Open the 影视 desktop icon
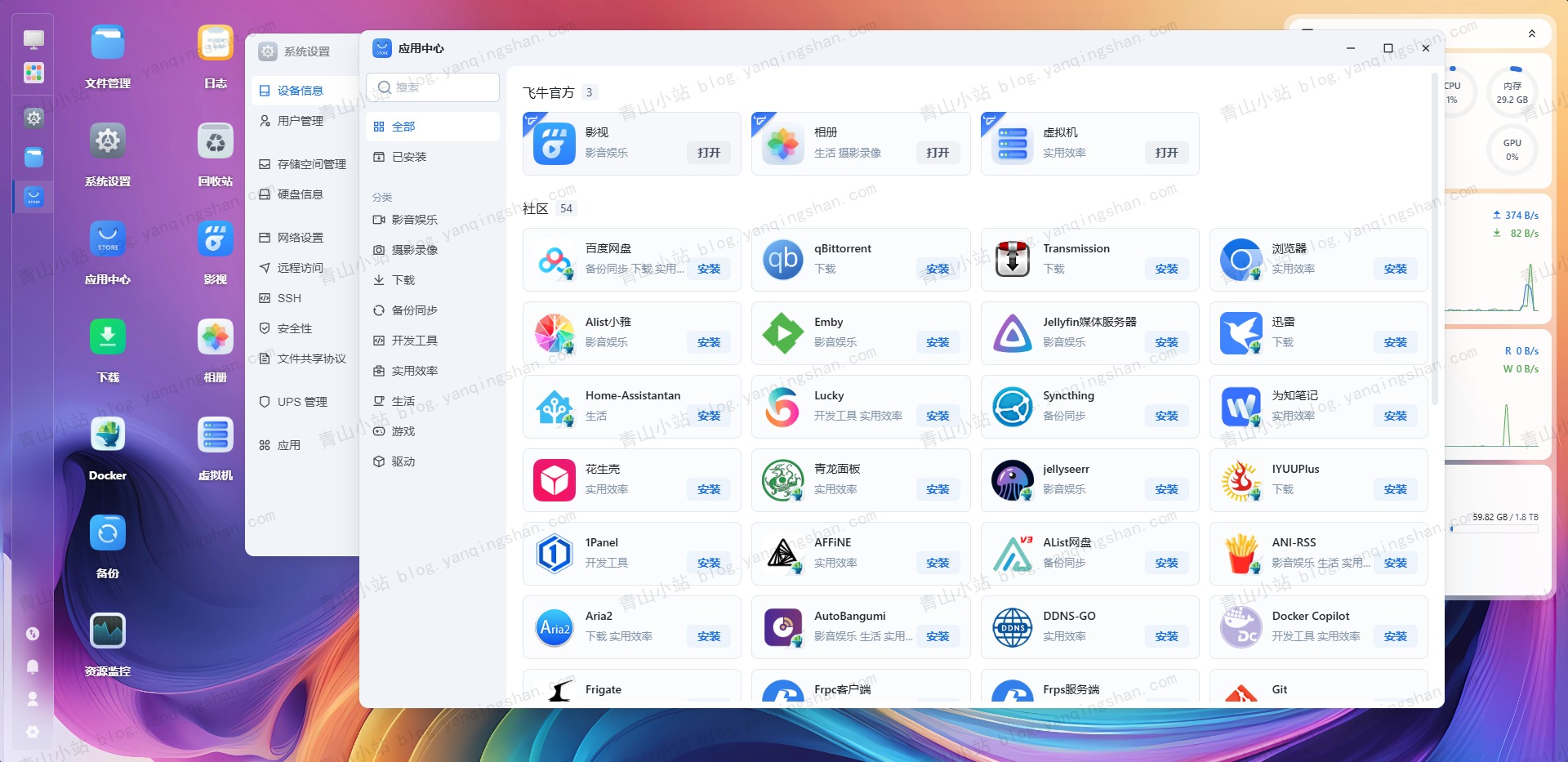 click(x=216, y=239)
